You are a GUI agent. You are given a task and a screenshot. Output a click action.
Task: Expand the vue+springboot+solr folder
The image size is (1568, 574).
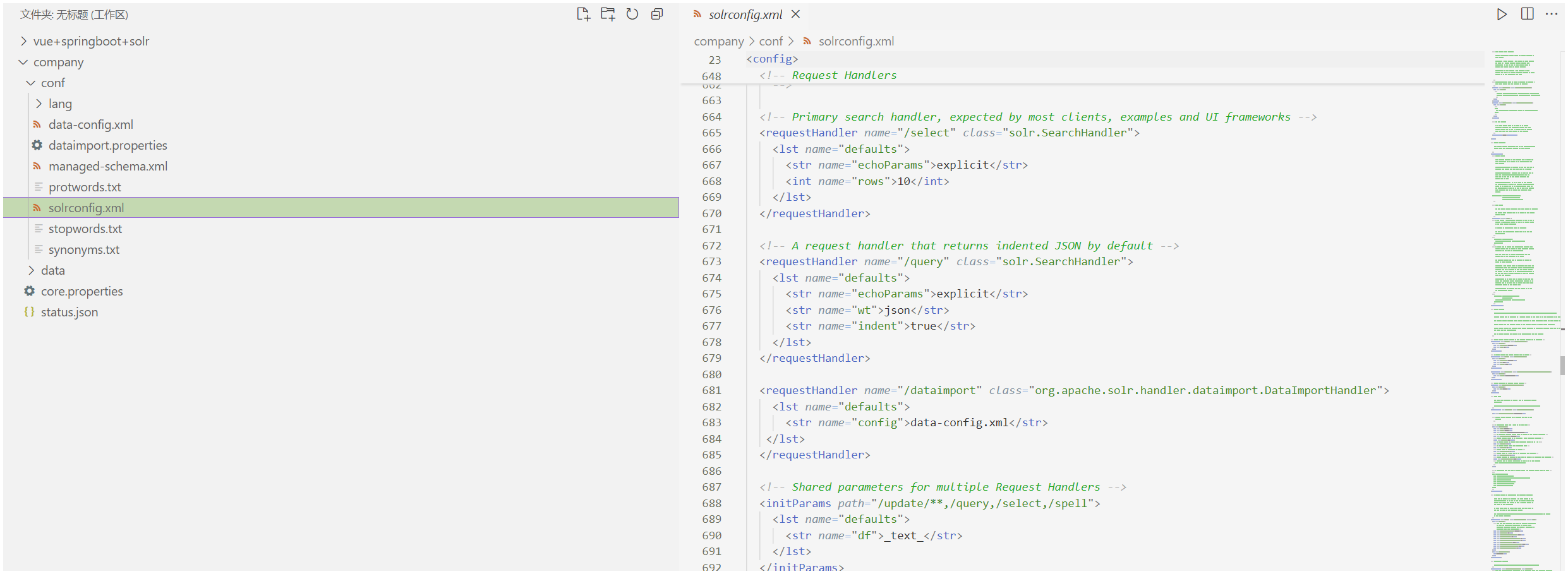91,42
